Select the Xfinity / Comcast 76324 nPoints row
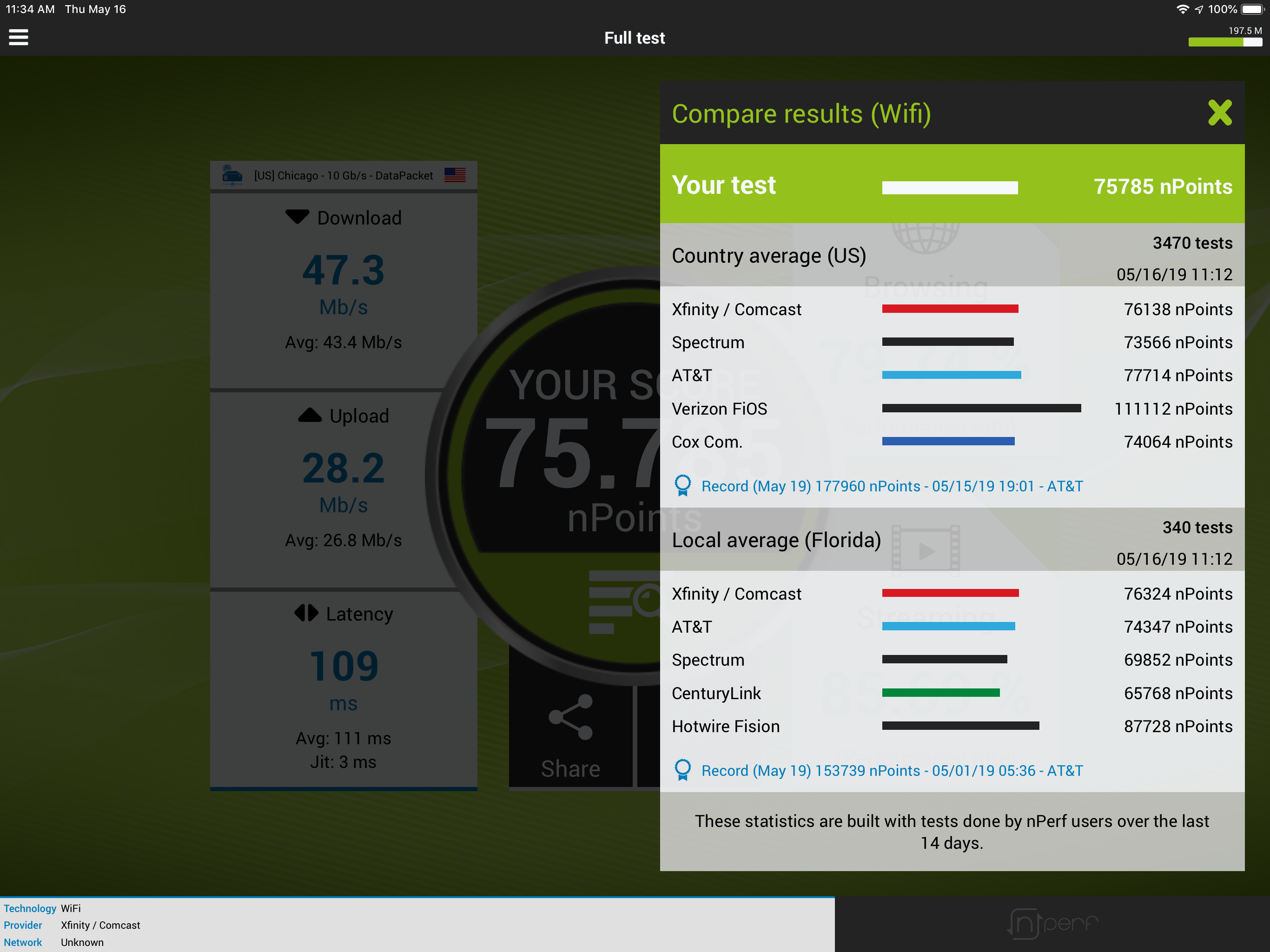Viewport: 1270px width, 952px height. click(x=952, y=593)
